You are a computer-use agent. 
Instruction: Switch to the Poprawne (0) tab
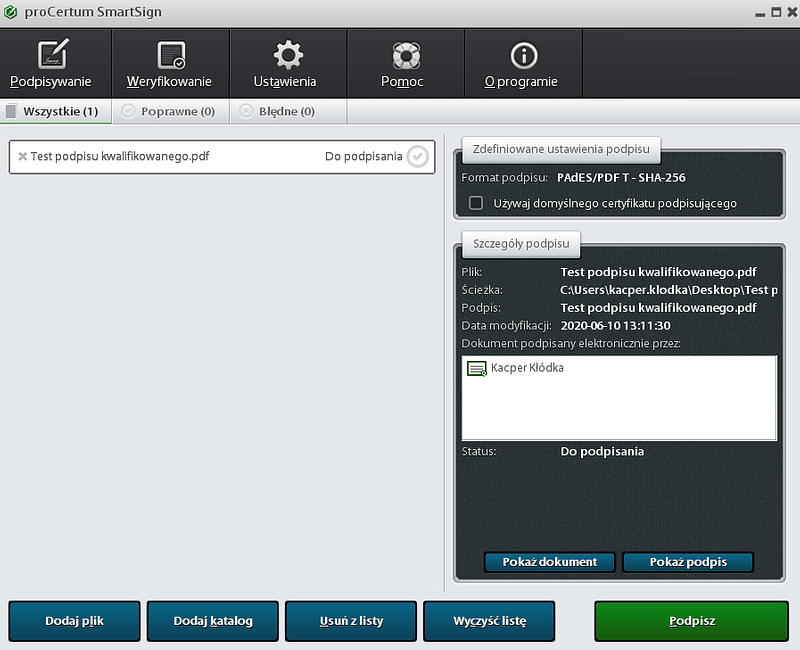(x=171, y=111)
